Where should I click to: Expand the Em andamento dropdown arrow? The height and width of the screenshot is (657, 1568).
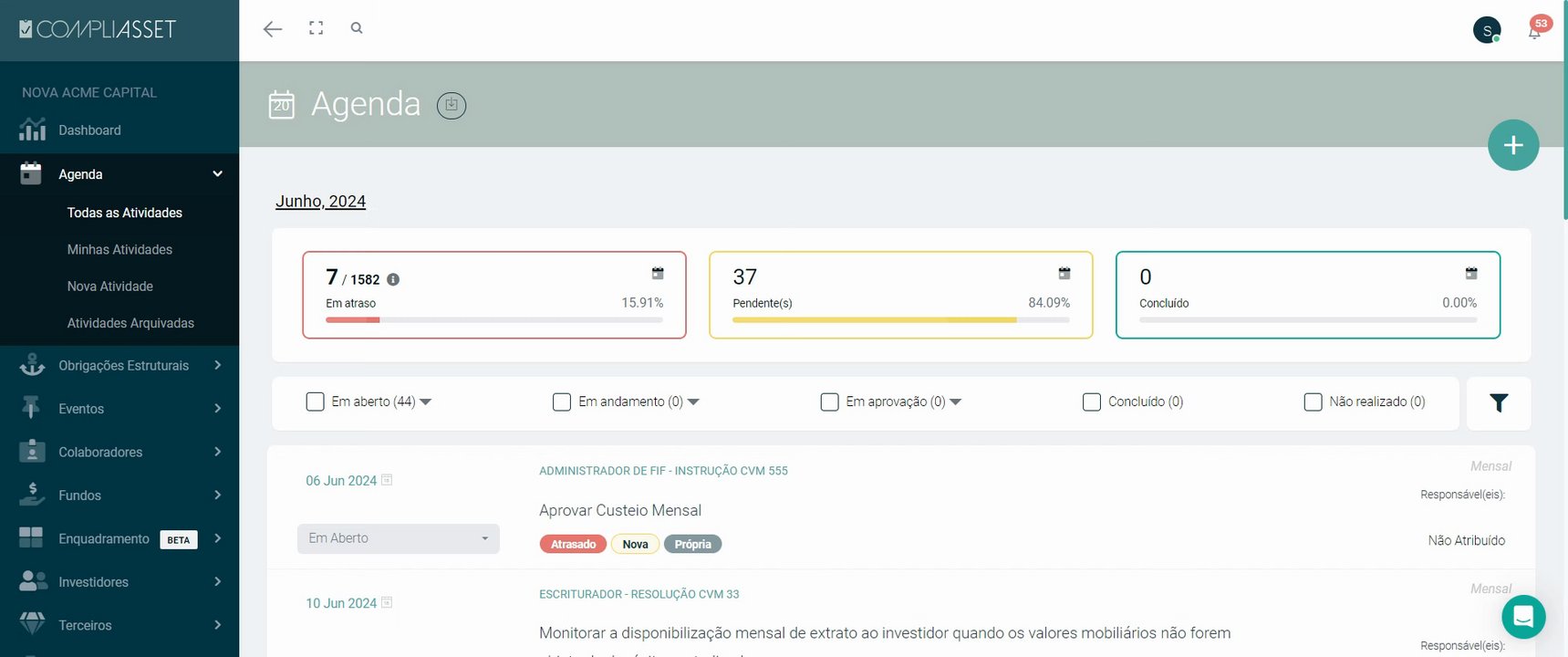click(x=694, y=401)
